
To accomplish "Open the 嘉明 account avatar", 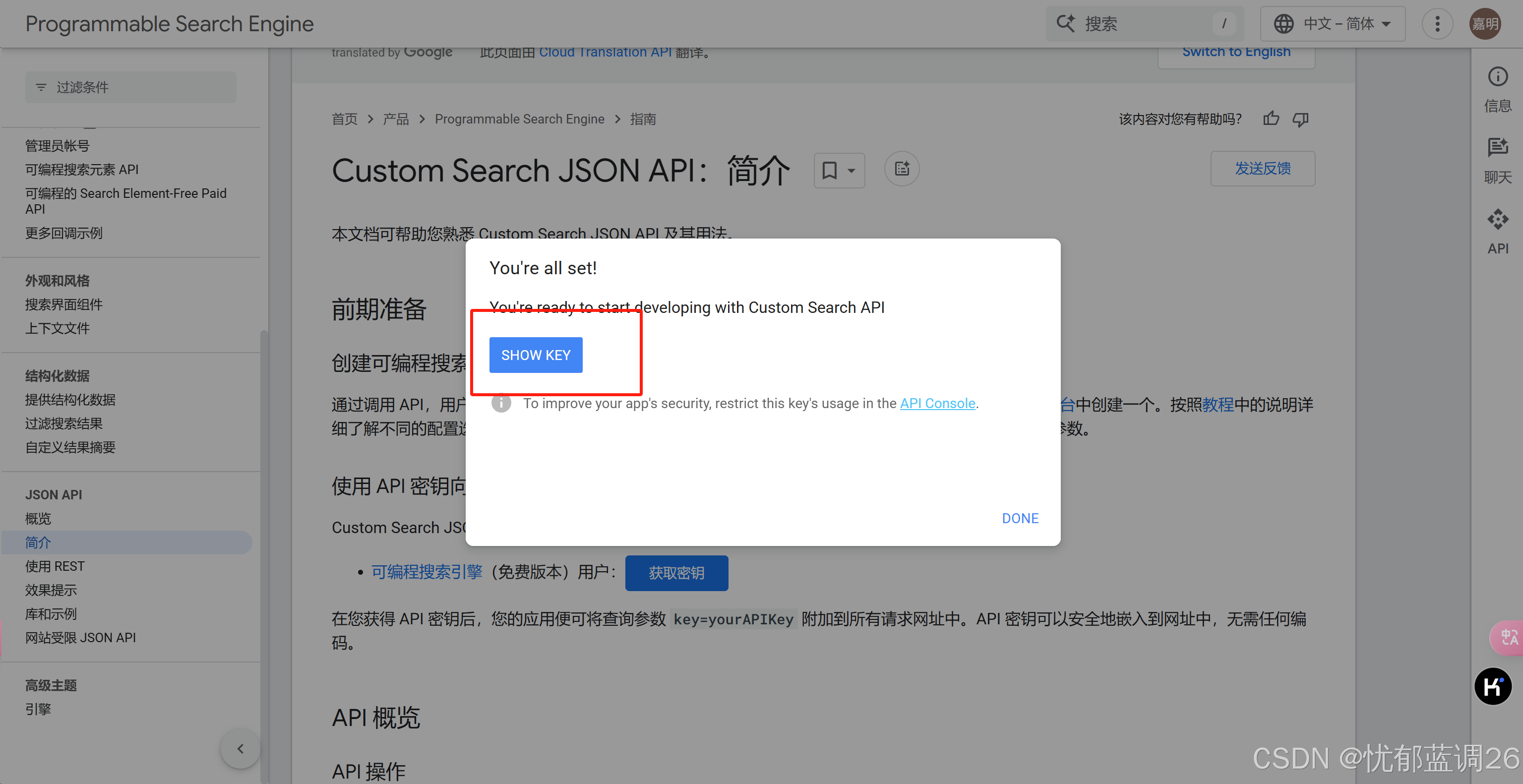I will [x=1485, y=24].
